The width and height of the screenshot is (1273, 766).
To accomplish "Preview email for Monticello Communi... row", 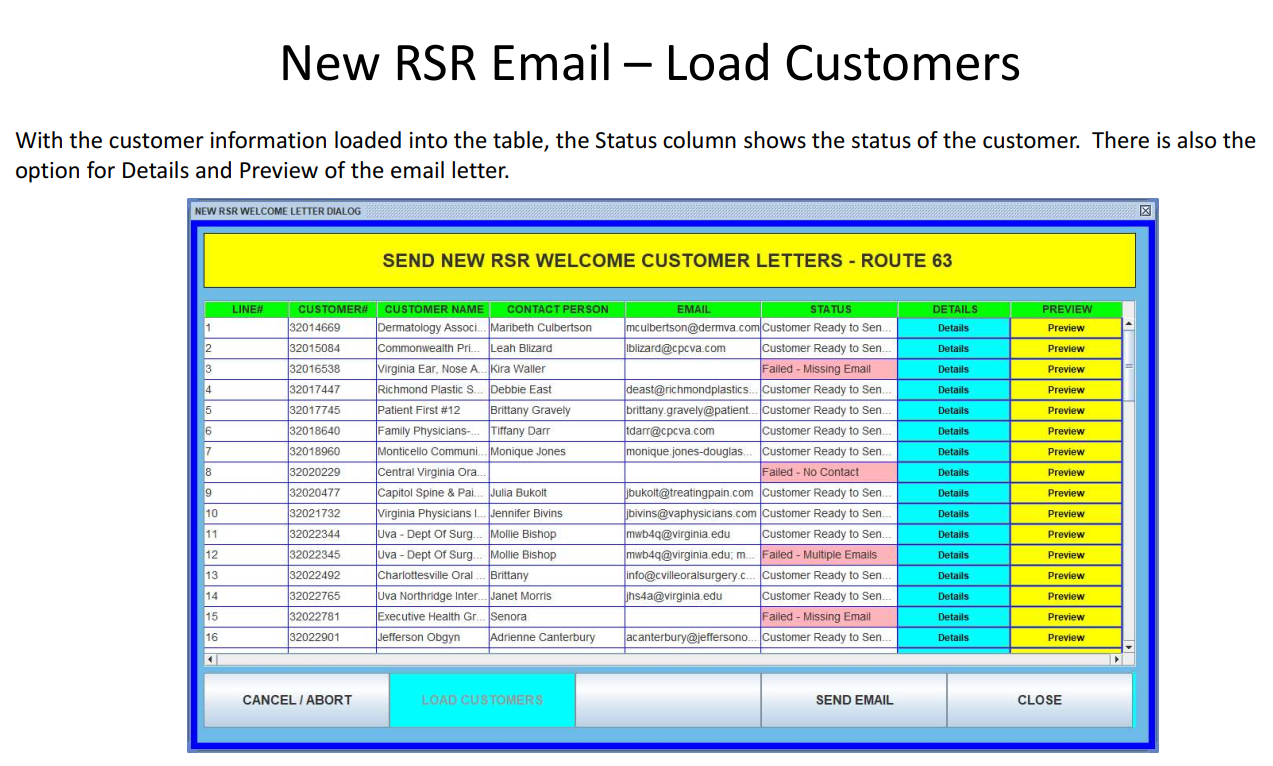I will point(1066,452).
